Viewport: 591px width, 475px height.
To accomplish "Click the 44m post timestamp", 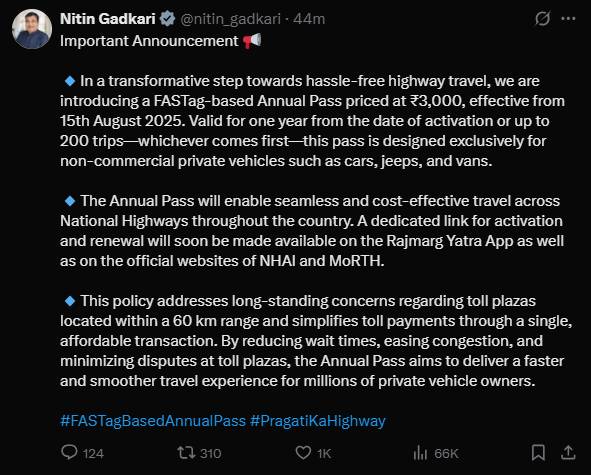I will 309,19.
